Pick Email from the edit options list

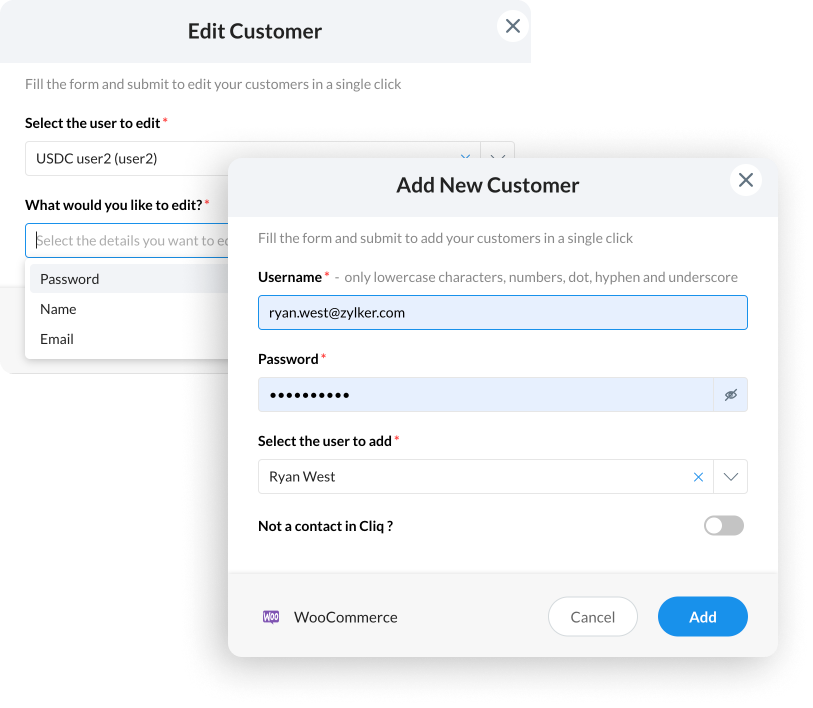coord(57,339)
